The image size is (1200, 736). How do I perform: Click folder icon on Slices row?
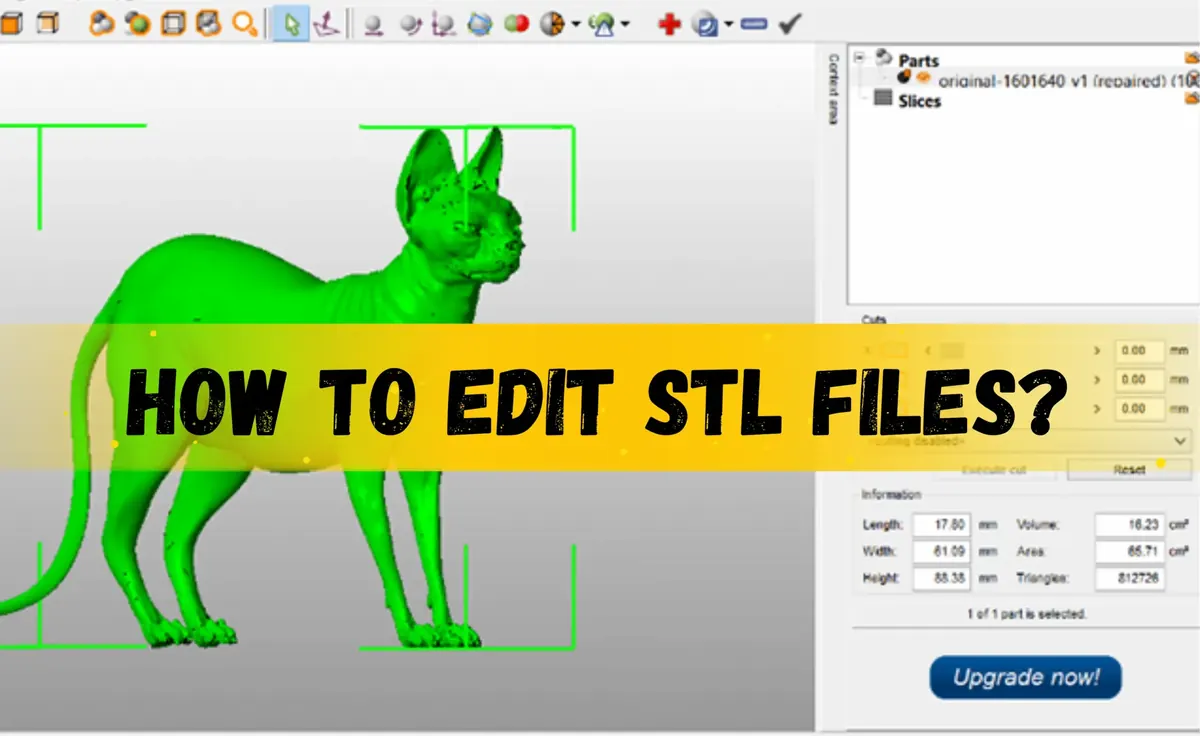pos(1191,98)
